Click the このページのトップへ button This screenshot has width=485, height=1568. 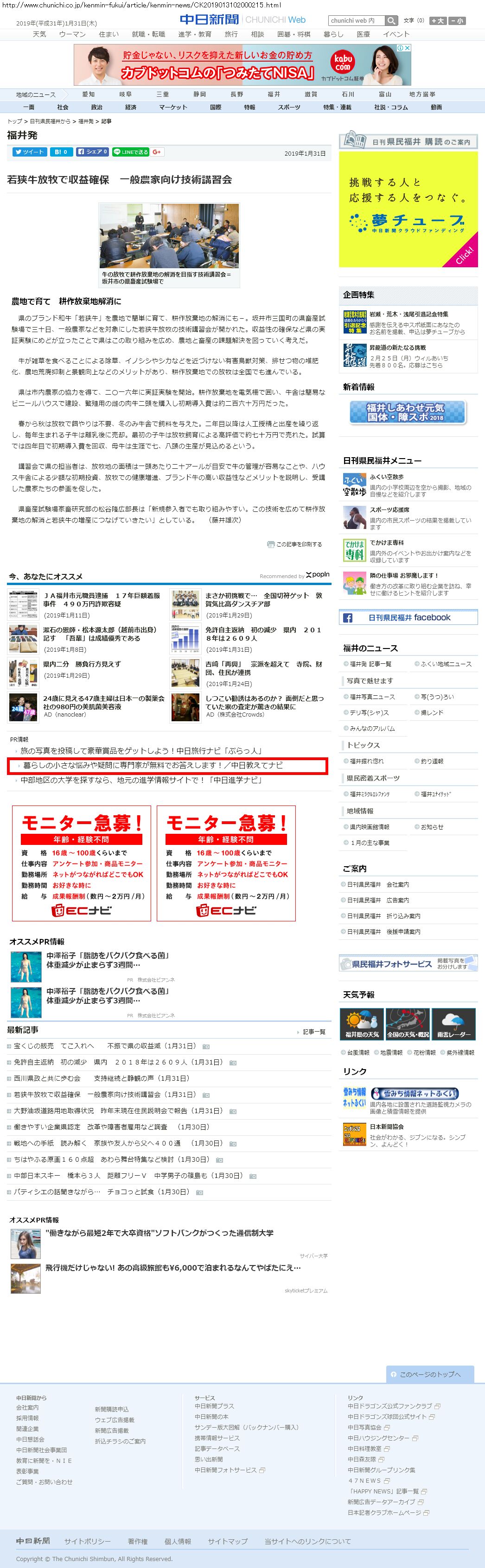pyautogui.click(x=431, y=1374)
